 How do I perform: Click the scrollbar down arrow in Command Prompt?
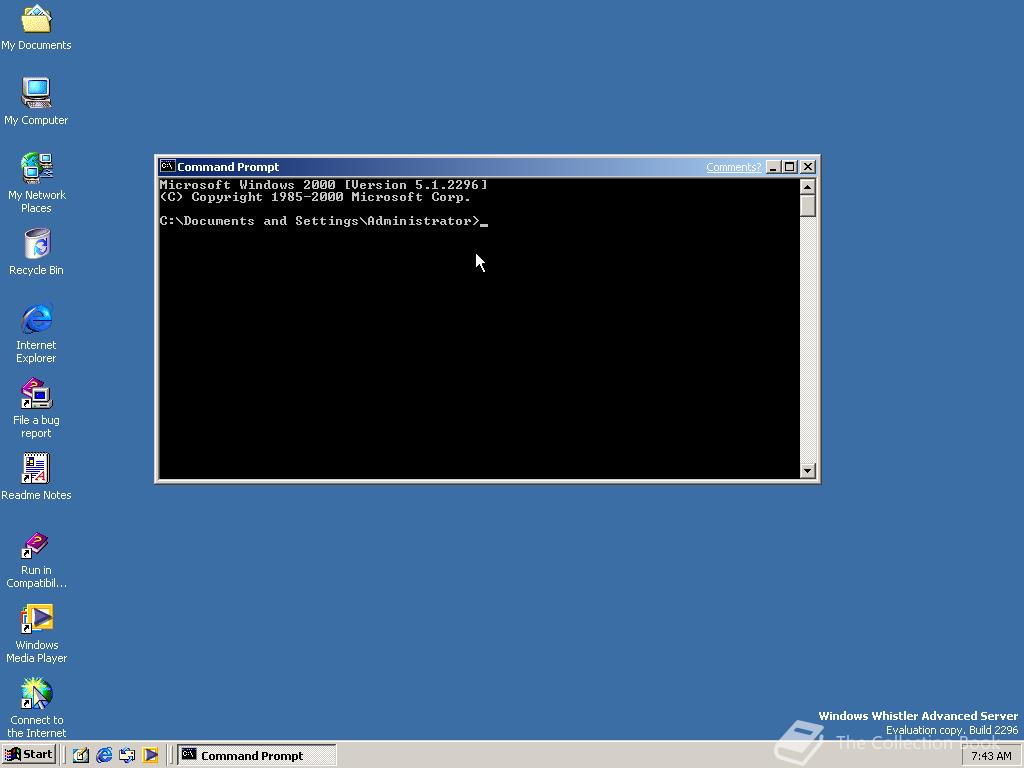pyautogui.click(x=808, y=471)
